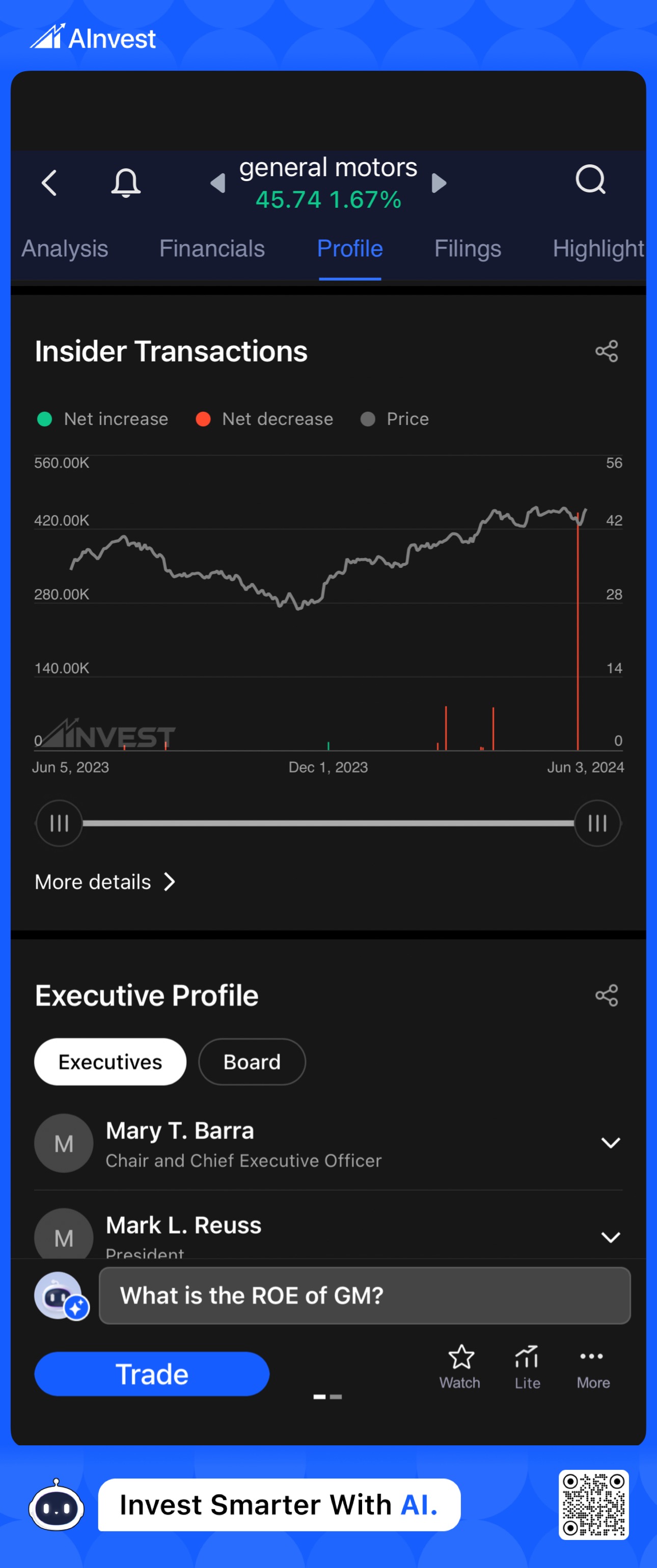Grab the left date range slider handle
657x1568 pixels.
coord(59,823)
